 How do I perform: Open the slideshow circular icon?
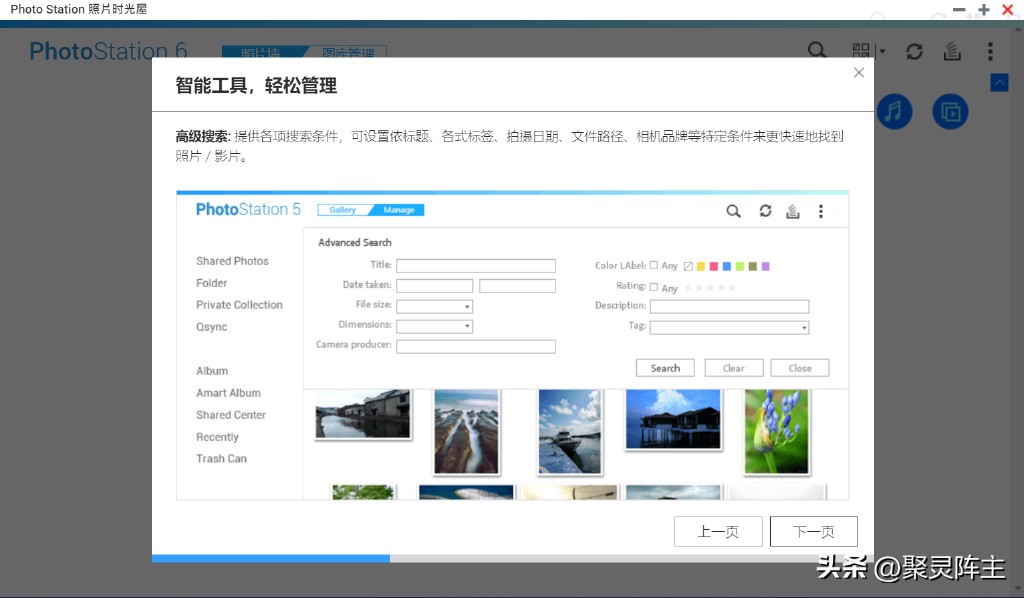tap(950, 111)
